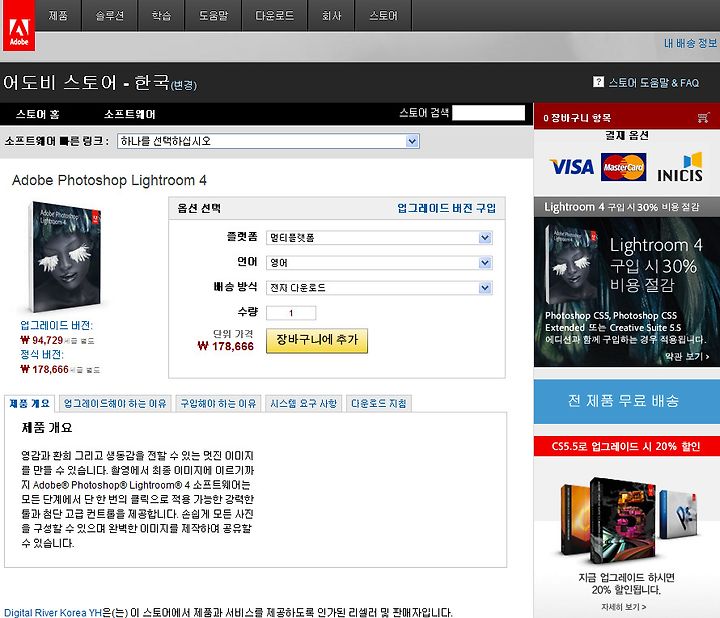Open 0 장바구니 항목 cart bar

tap(627, 118)
